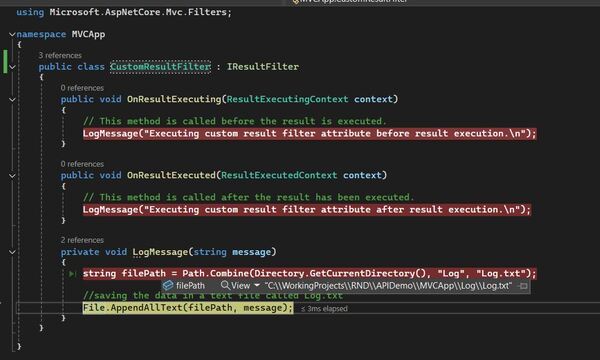
Task: Collapse the LogMessage method
Action: click(12, 252)
